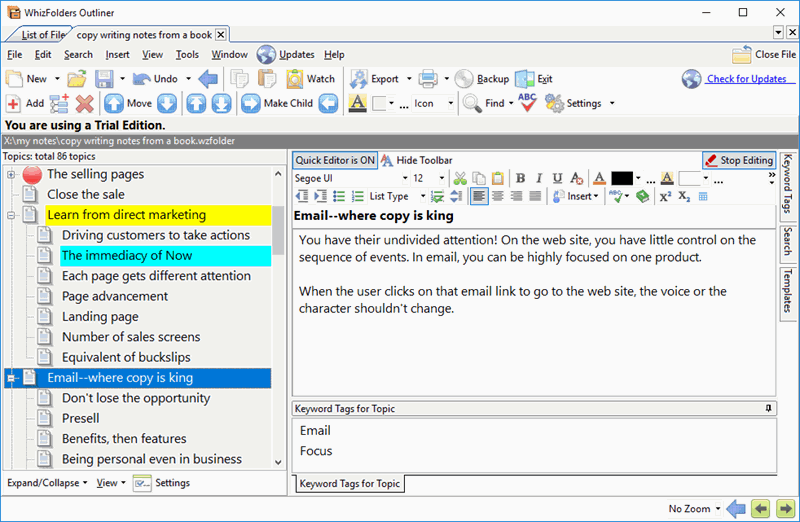Go back with green left arrow

760,508
